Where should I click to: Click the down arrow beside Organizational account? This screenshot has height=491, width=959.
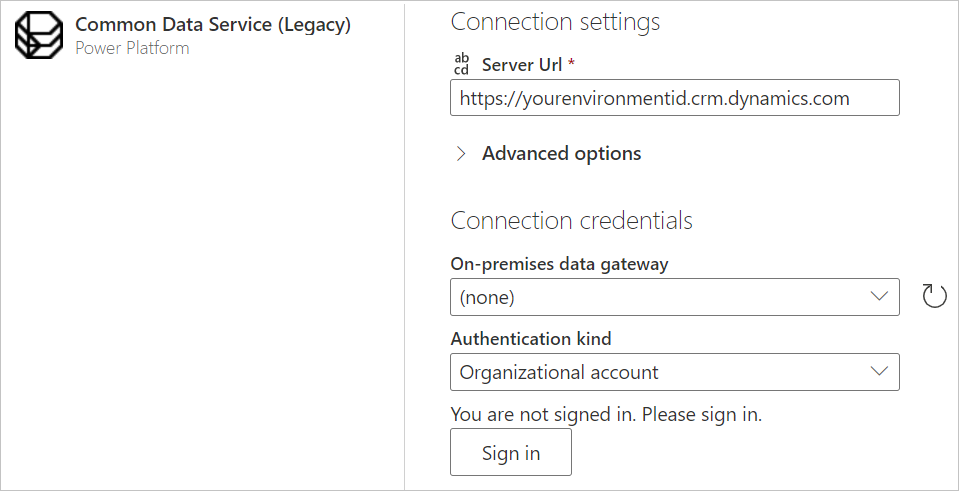[879, 372]
